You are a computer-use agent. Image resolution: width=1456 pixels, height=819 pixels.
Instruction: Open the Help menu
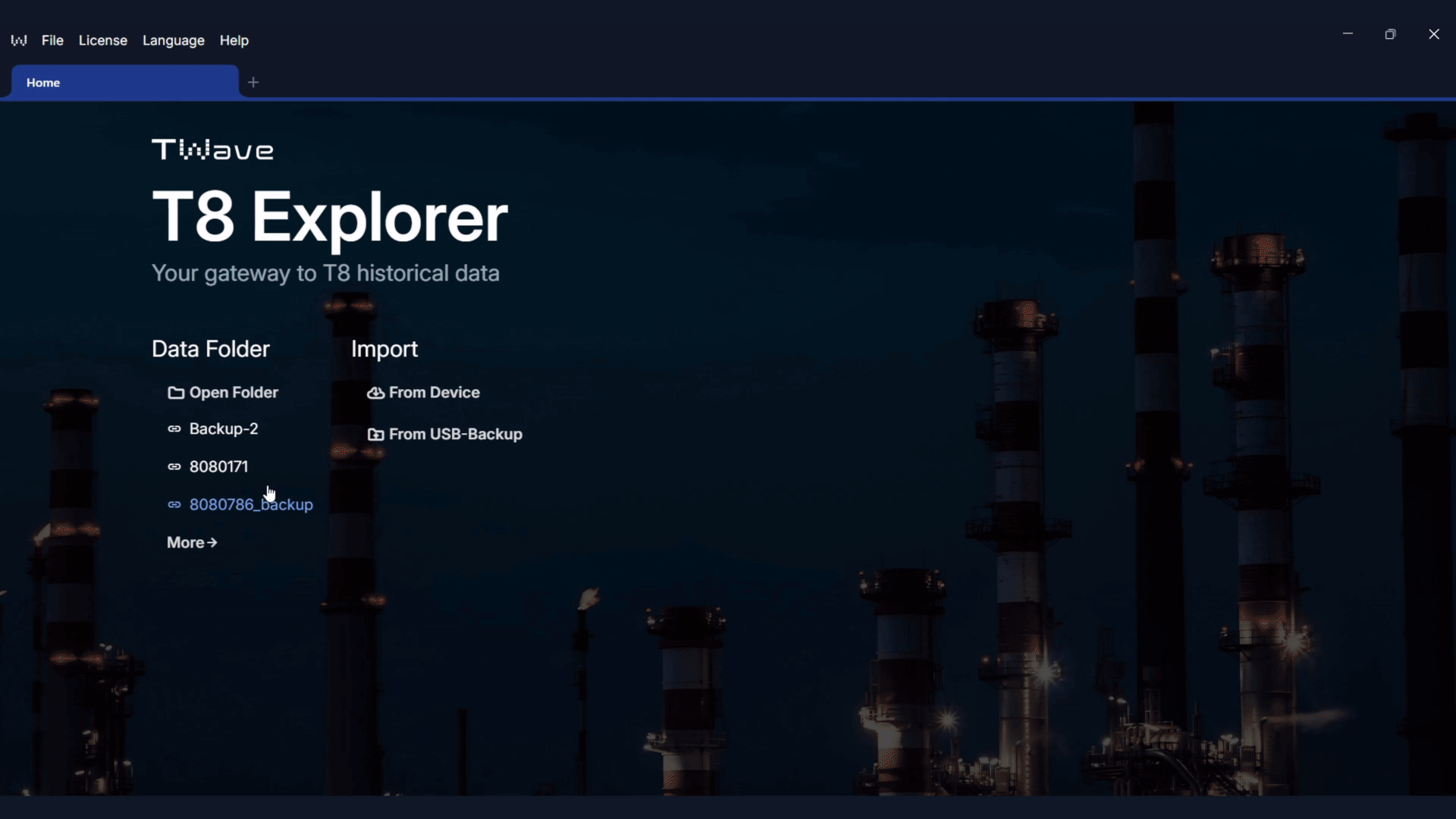click(234, 40)
